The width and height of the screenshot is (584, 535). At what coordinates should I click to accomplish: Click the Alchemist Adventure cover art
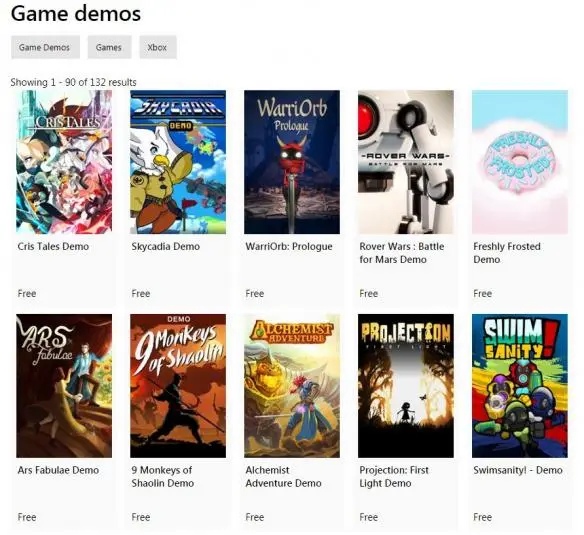[292, 386]
